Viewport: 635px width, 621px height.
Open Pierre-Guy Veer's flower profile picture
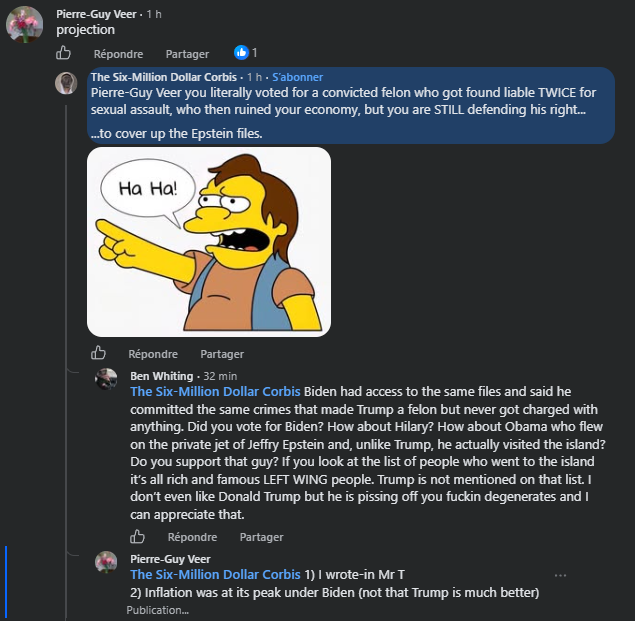pos(24,24)
